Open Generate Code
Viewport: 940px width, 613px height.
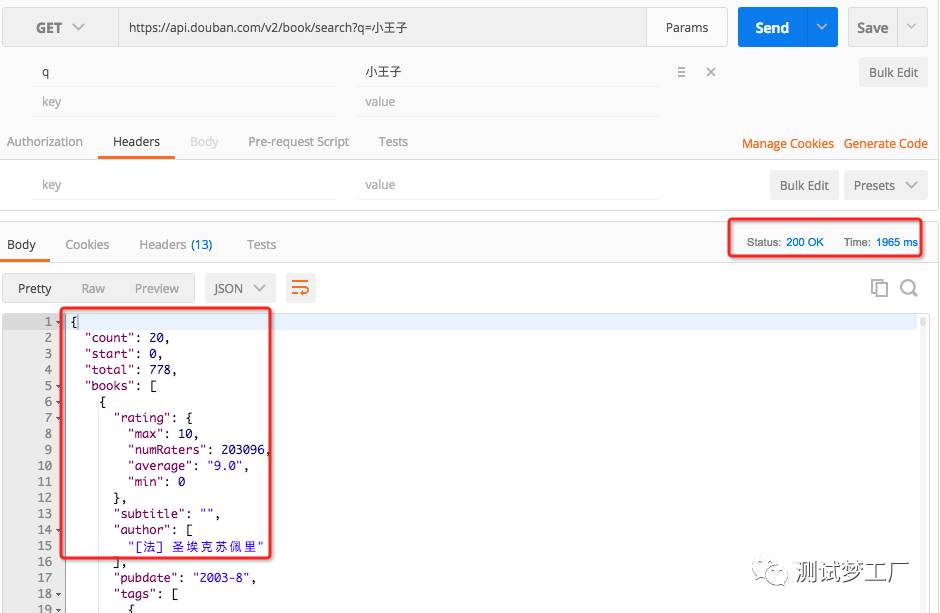point(885,144)
